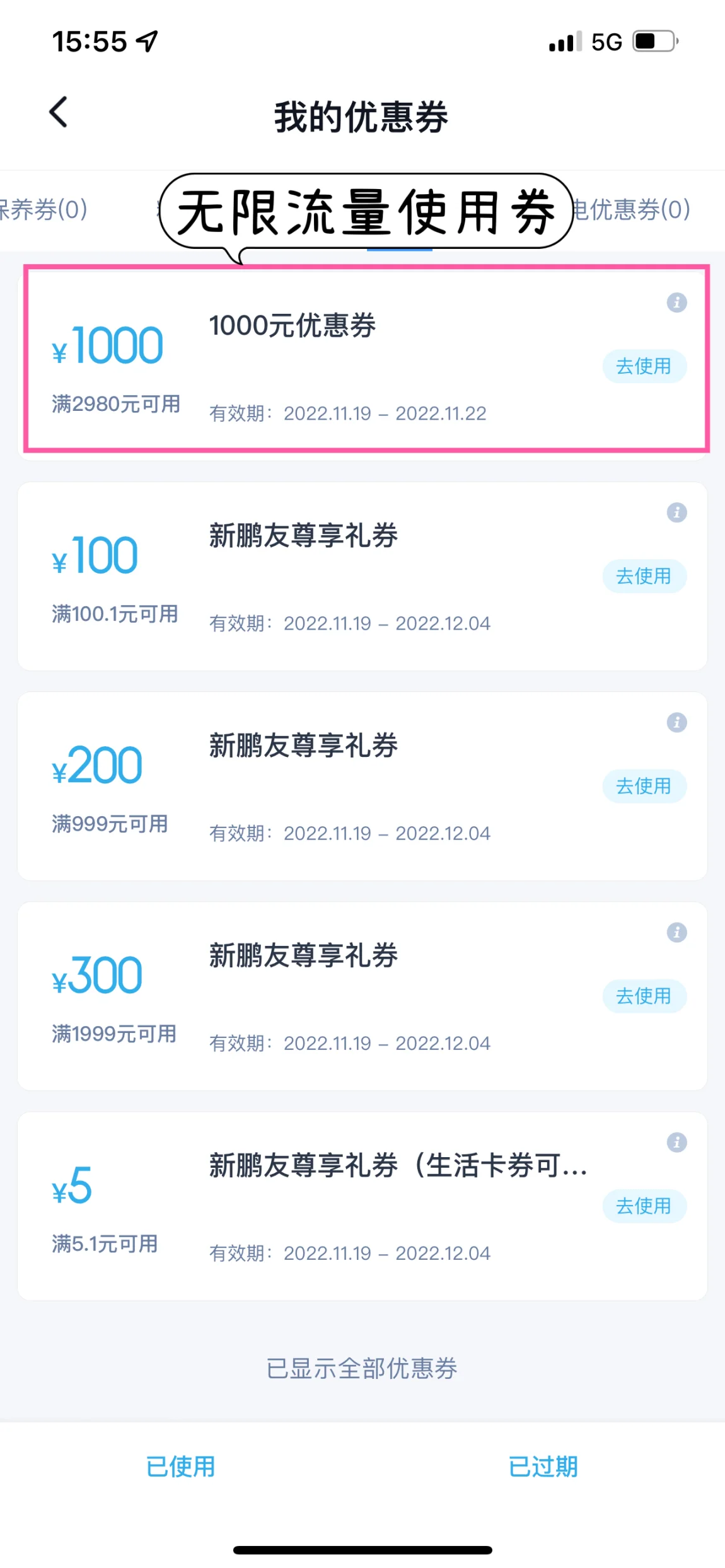Open info icon on ¥300 coupon
725x1568 pixels.
[676, 932]
